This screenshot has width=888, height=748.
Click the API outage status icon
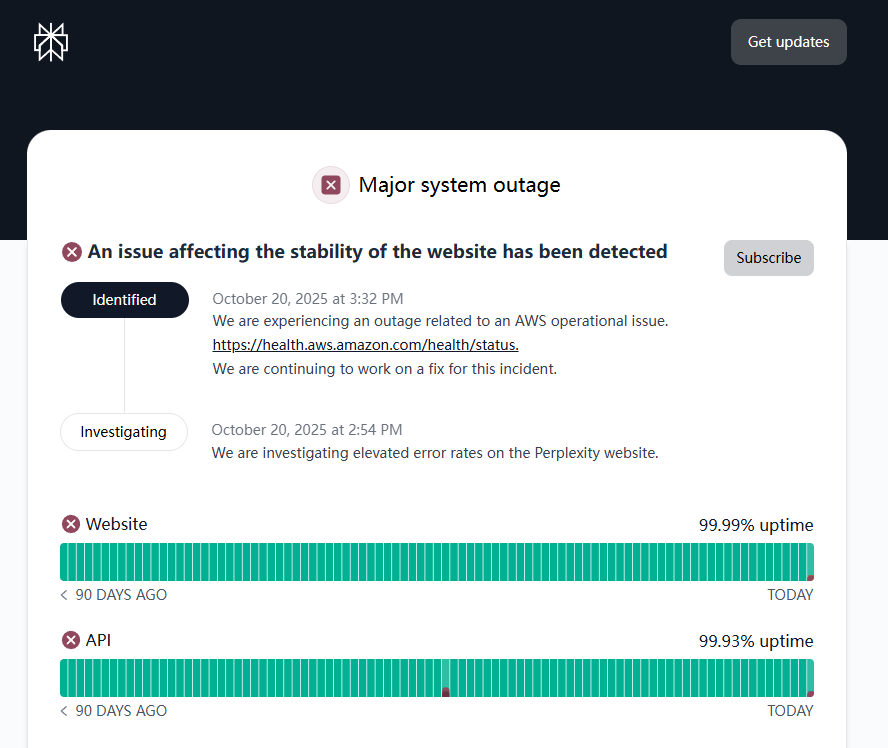(x=71, y=640)
